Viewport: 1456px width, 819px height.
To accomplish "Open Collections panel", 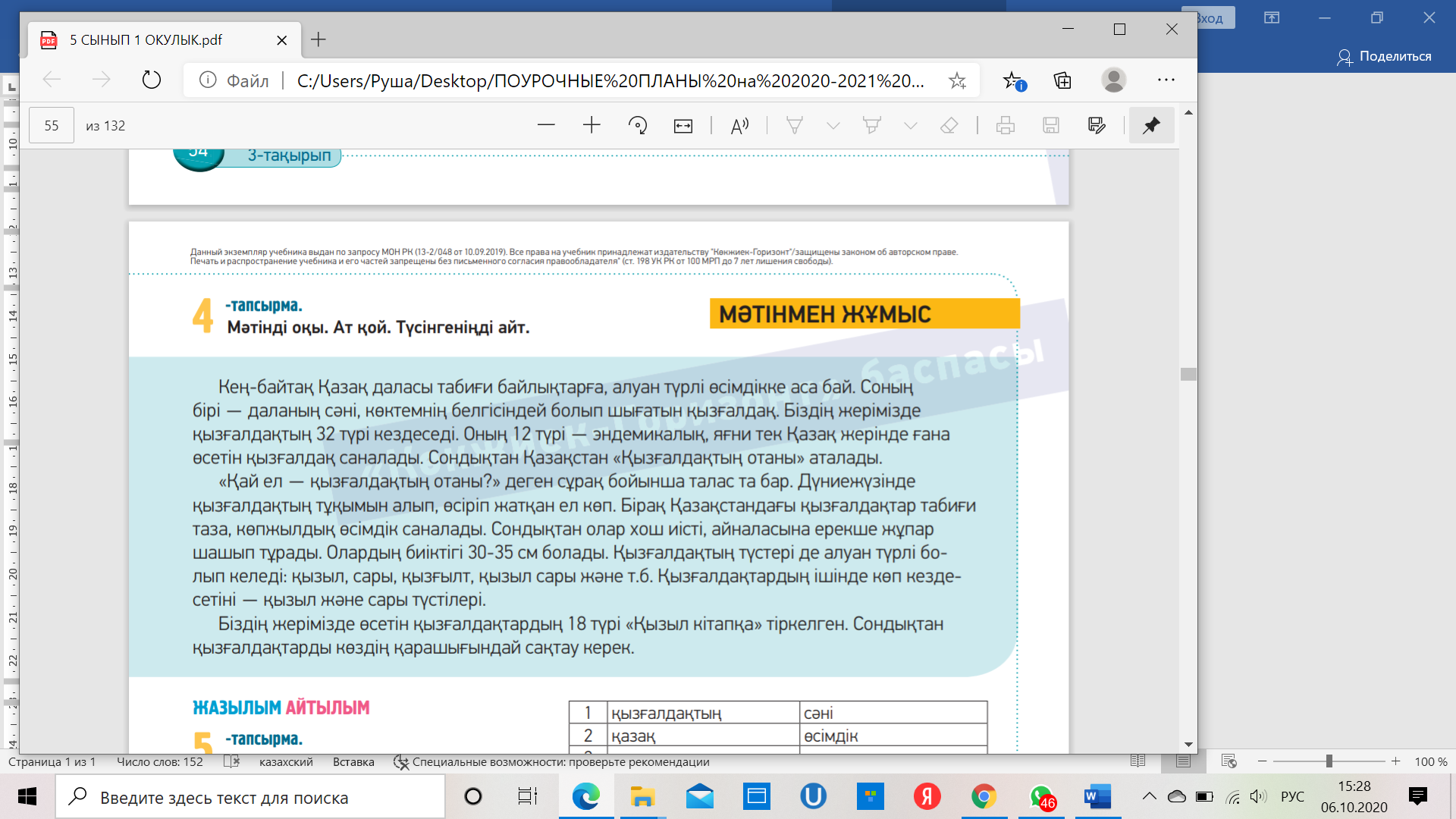I will (1062, 80).
